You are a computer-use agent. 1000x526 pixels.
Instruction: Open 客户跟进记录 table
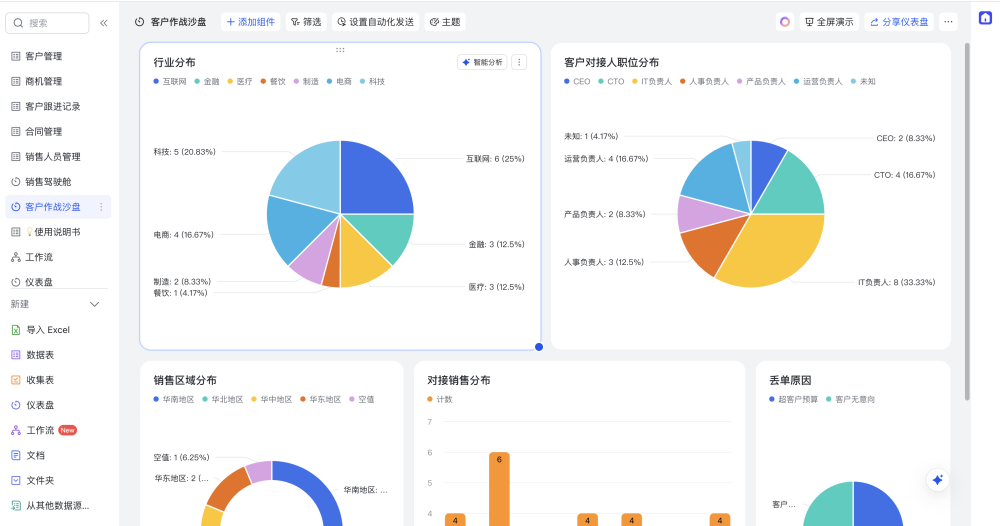[x=57, y=106]
